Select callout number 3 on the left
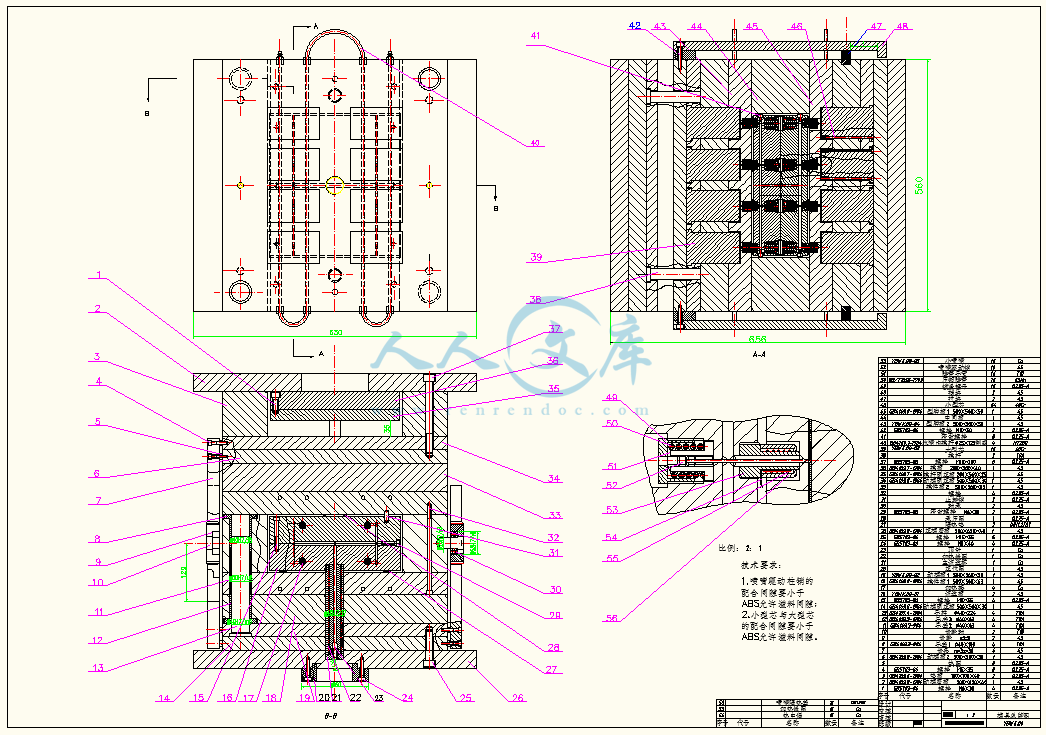This screenshot has width=1046, height=735. 97,357
